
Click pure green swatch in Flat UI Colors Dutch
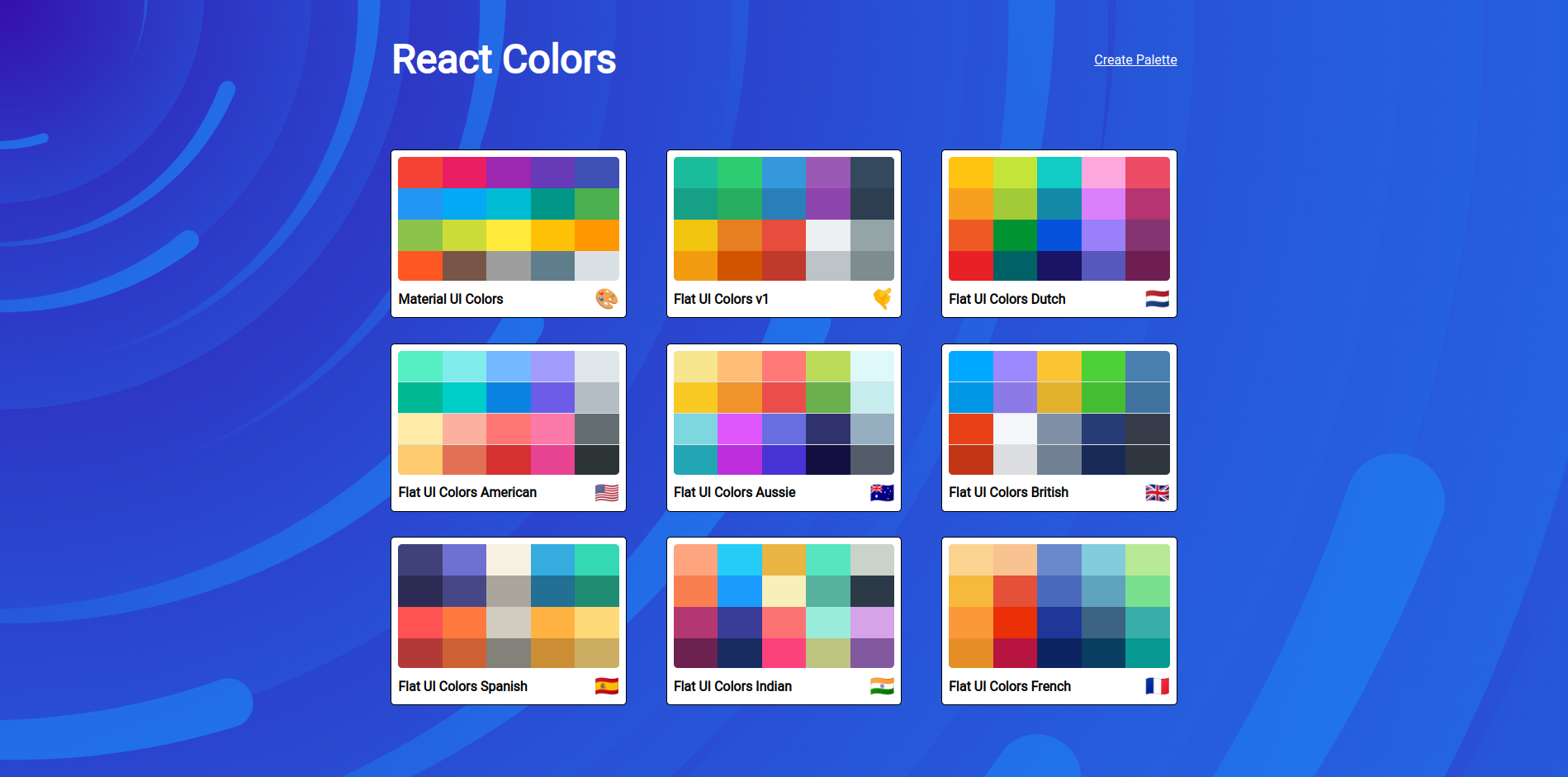(x=1015, y=235)
